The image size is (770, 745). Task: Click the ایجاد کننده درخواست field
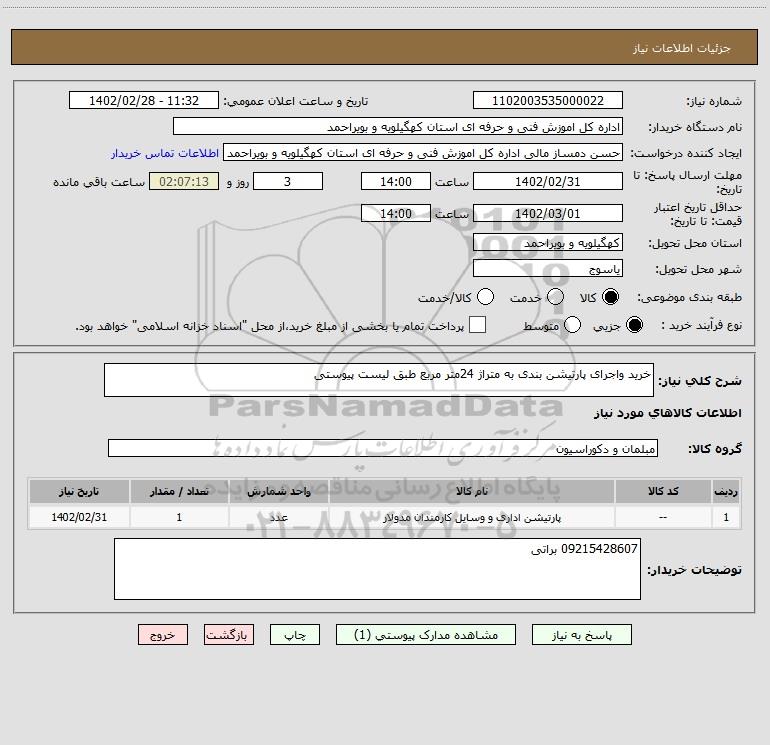point(423,152)
